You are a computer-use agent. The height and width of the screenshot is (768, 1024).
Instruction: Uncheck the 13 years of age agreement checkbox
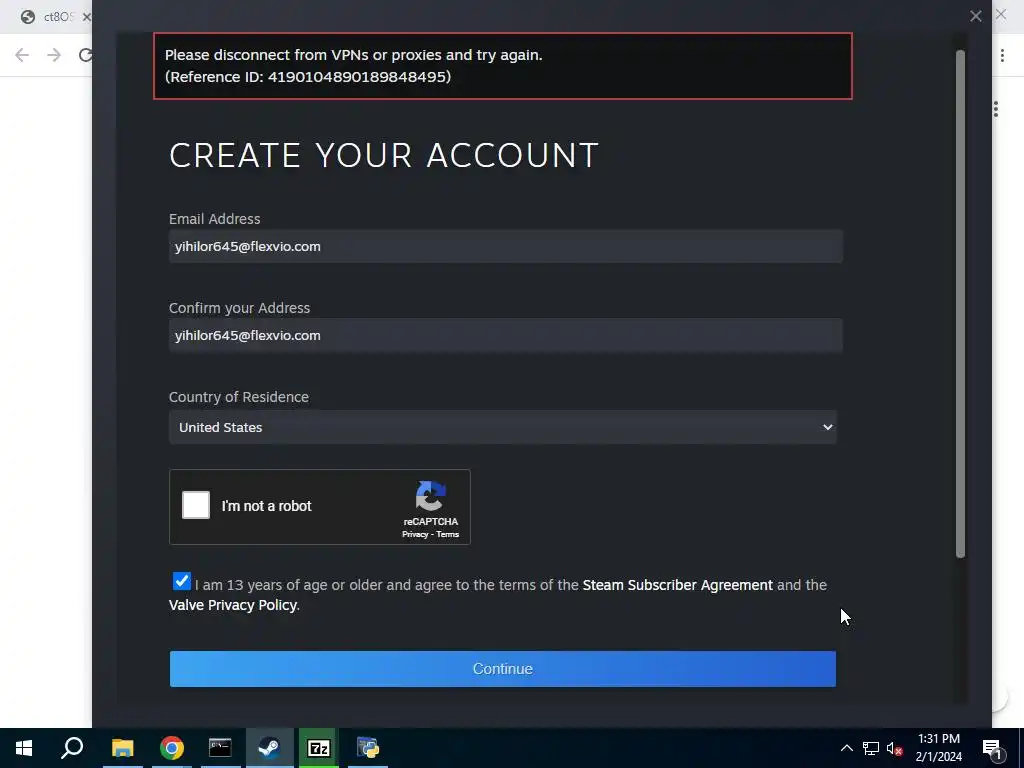(x=182, y=581)
